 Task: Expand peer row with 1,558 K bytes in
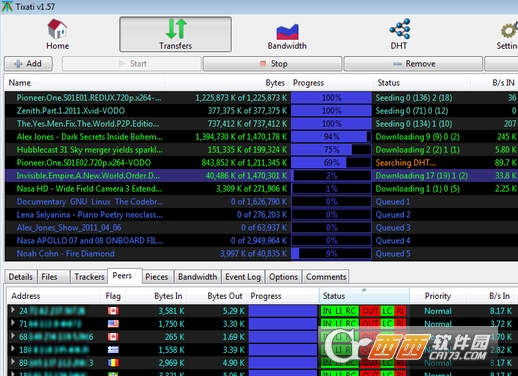(x=13, y=349)
